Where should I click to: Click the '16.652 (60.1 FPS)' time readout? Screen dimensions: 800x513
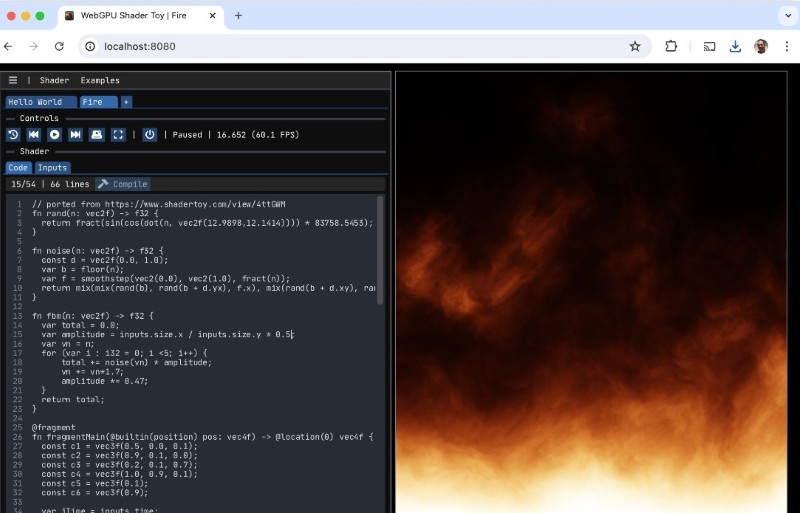[x=258, y=135]
